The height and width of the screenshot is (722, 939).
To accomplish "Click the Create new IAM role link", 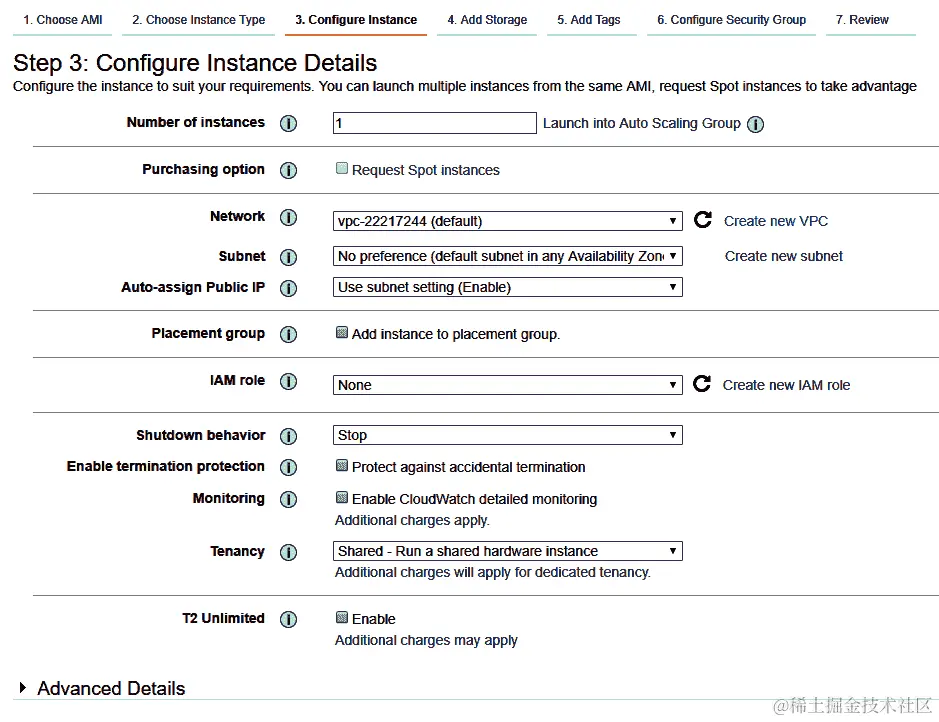I will (x=786, y=385).
